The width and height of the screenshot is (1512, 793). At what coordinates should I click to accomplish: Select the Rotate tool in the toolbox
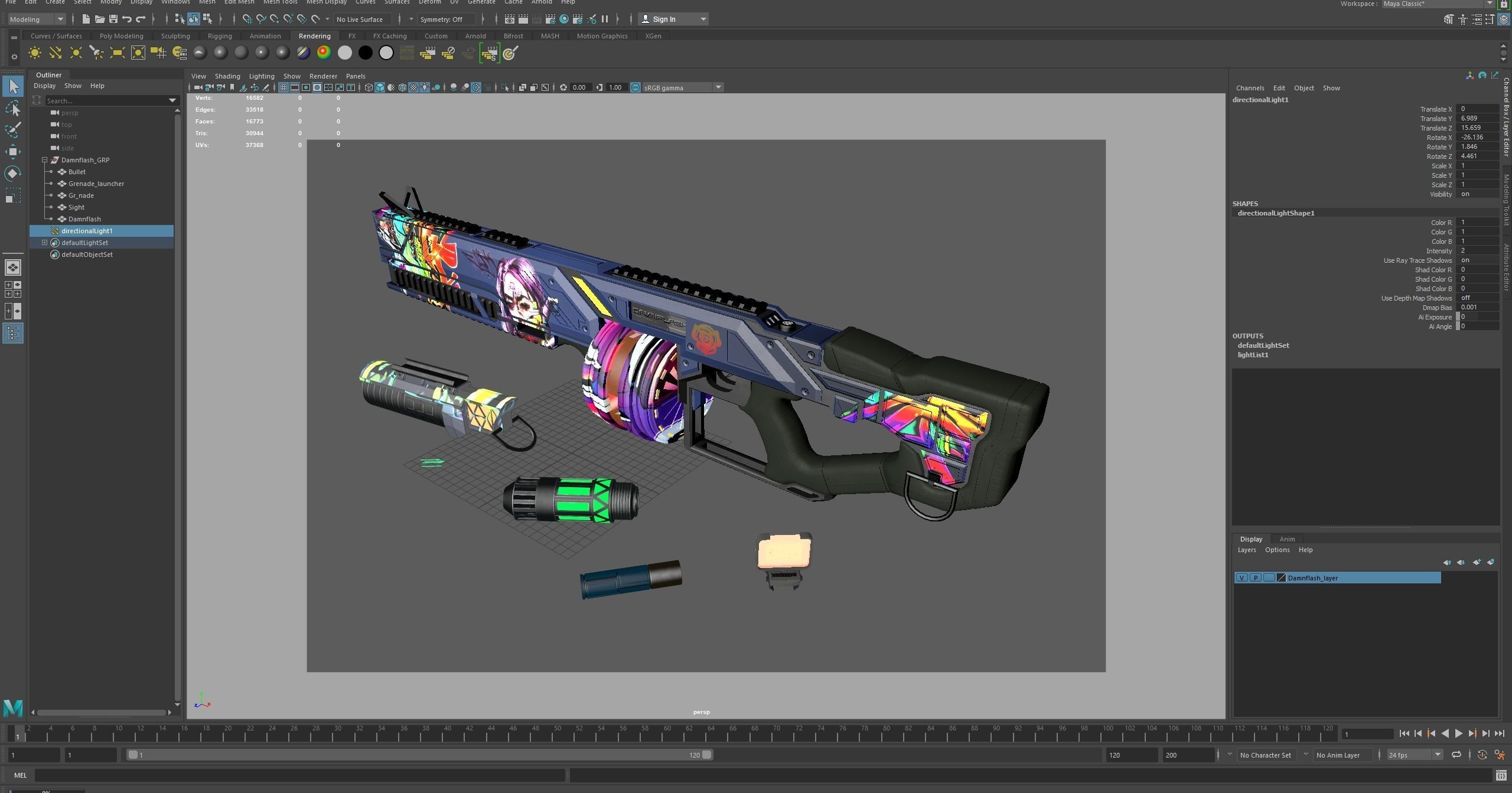[13, 173]
